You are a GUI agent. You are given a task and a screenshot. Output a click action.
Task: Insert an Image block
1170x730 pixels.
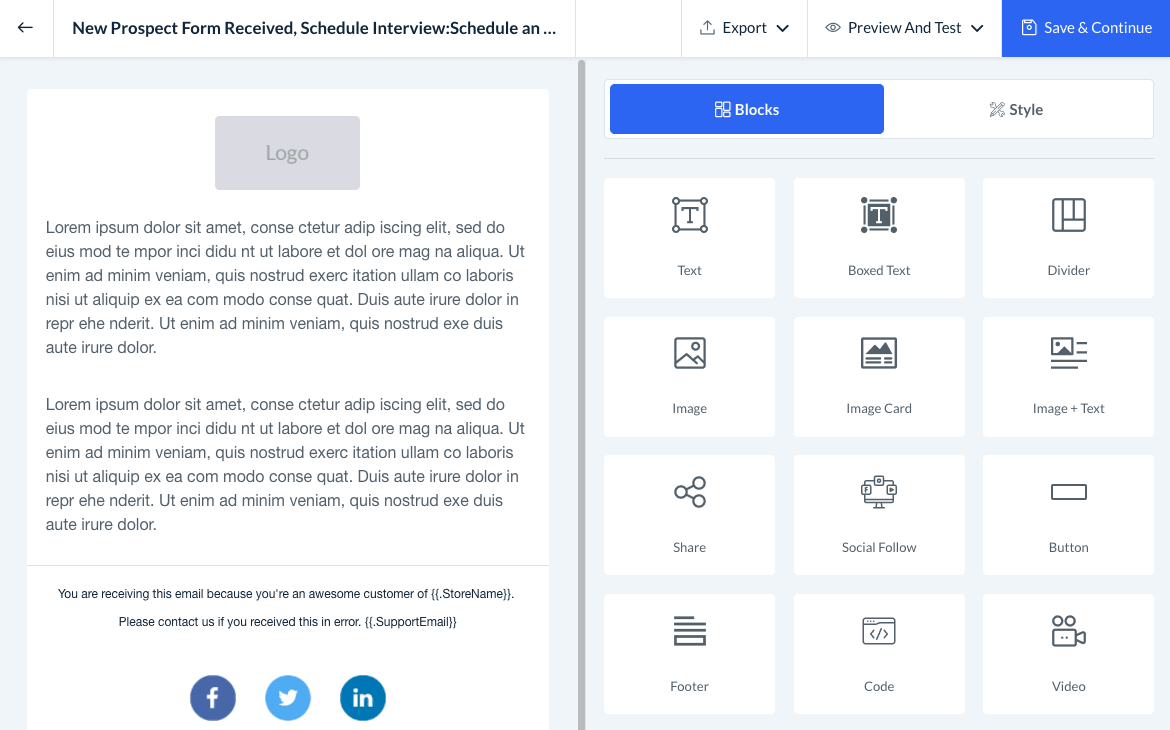tap(689, 376)
